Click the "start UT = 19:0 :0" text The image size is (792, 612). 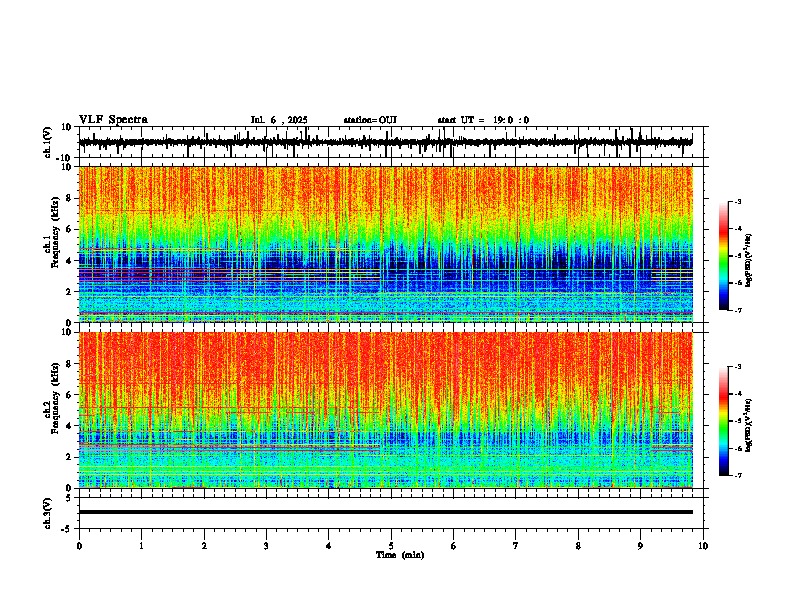click(x=483, y=120)
